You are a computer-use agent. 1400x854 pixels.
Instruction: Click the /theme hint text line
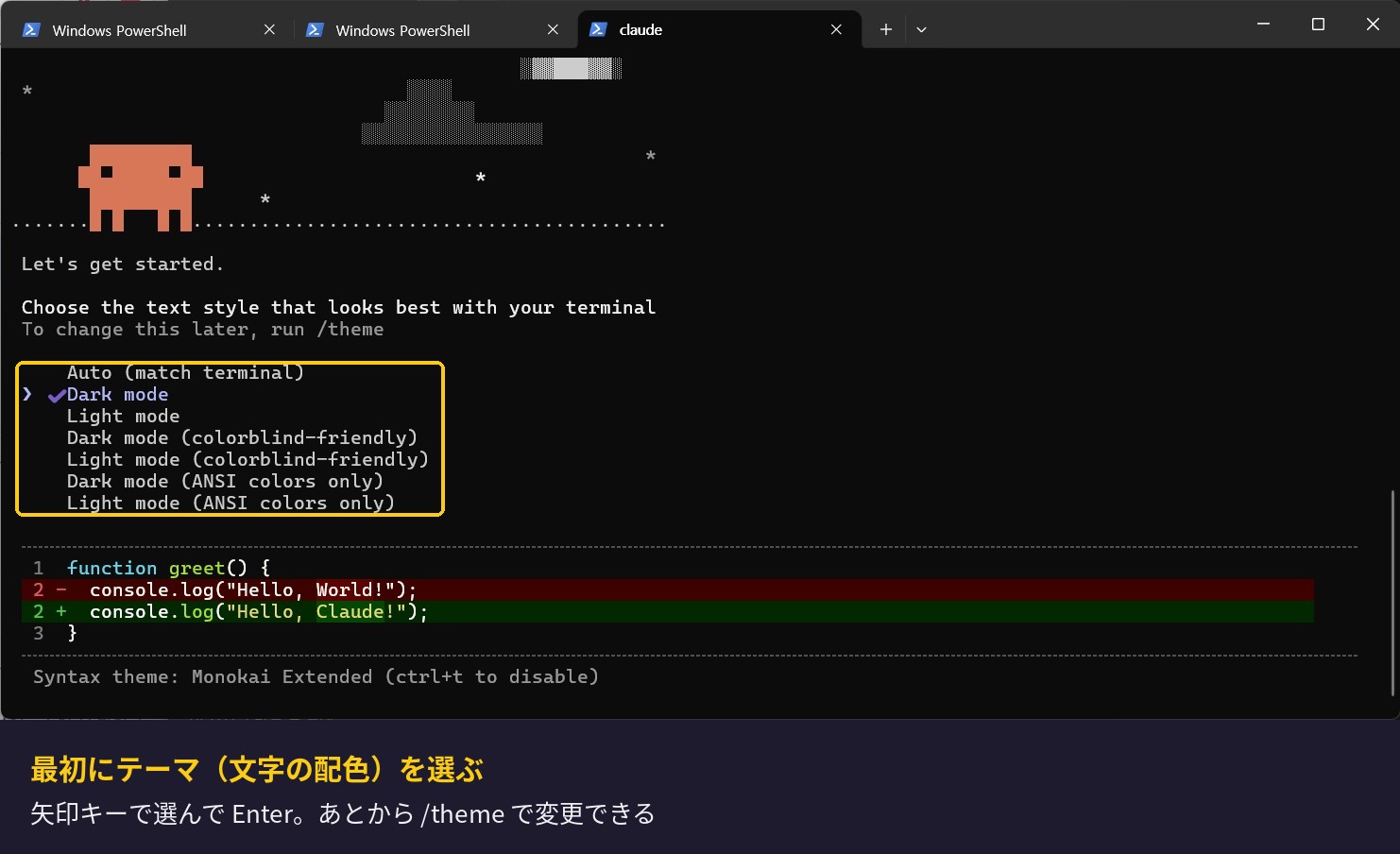pyautogui.click(x=202, y=329)
